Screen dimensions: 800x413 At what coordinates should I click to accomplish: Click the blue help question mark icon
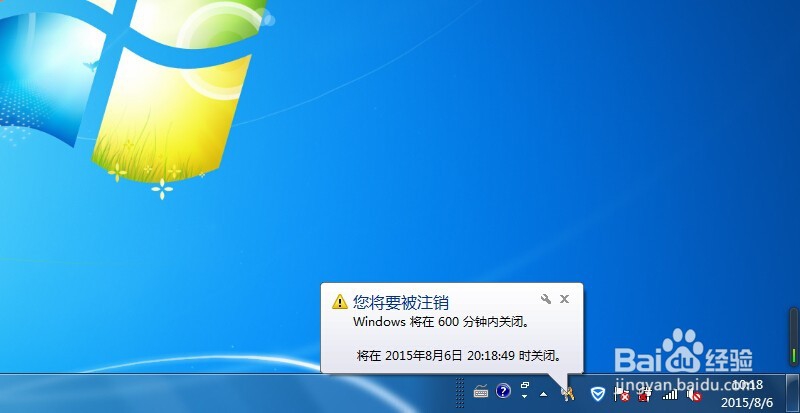pyautogui.click(x=503, y=392)
